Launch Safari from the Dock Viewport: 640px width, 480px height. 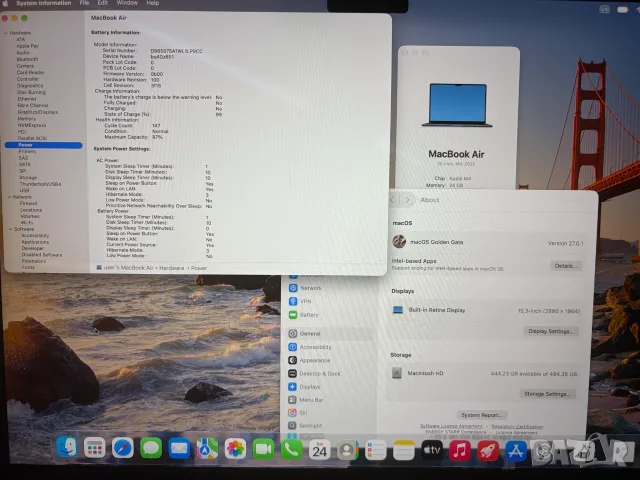pos(122,448)
